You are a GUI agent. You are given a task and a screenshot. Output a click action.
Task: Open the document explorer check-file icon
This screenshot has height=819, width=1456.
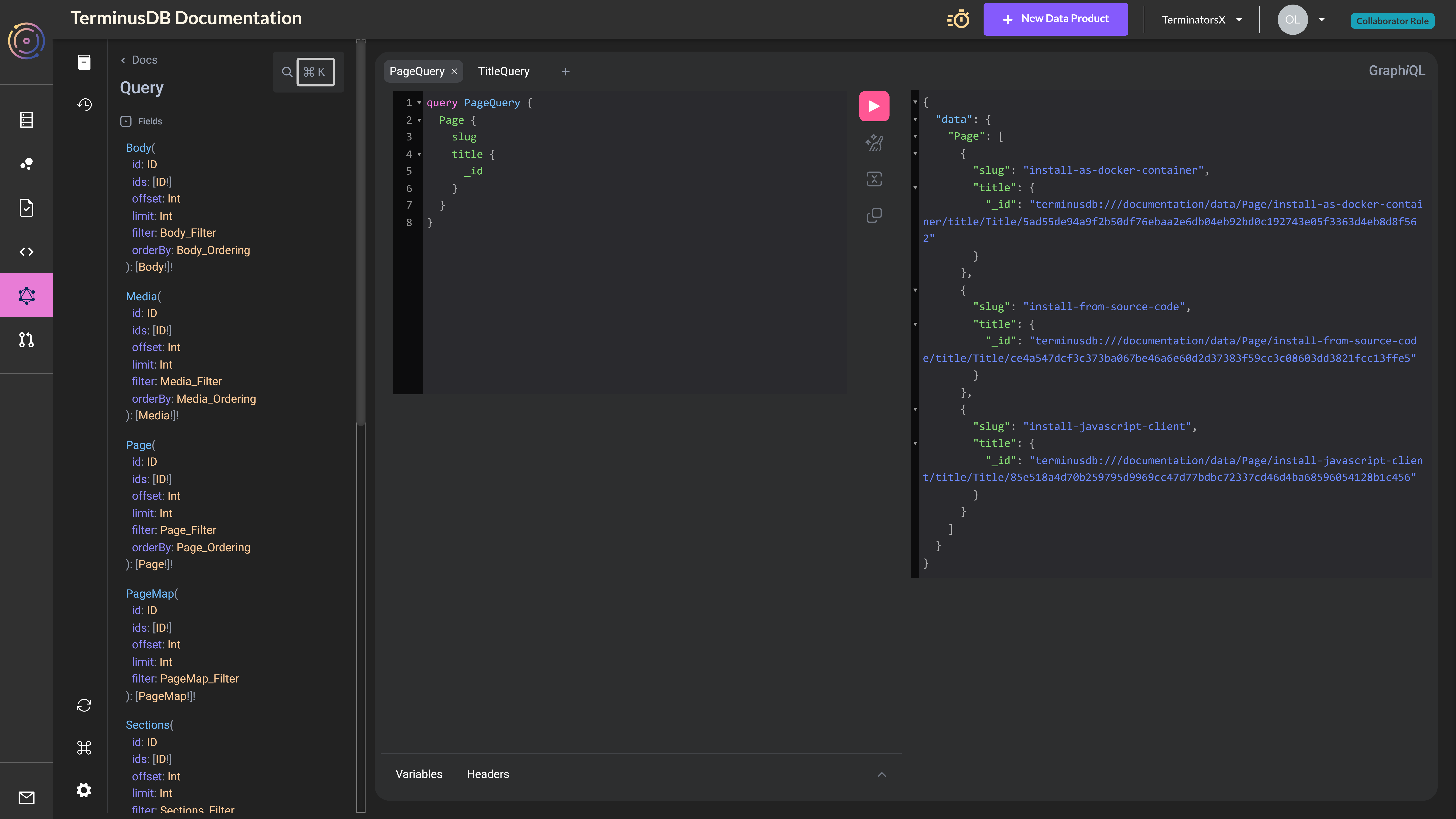27,208
